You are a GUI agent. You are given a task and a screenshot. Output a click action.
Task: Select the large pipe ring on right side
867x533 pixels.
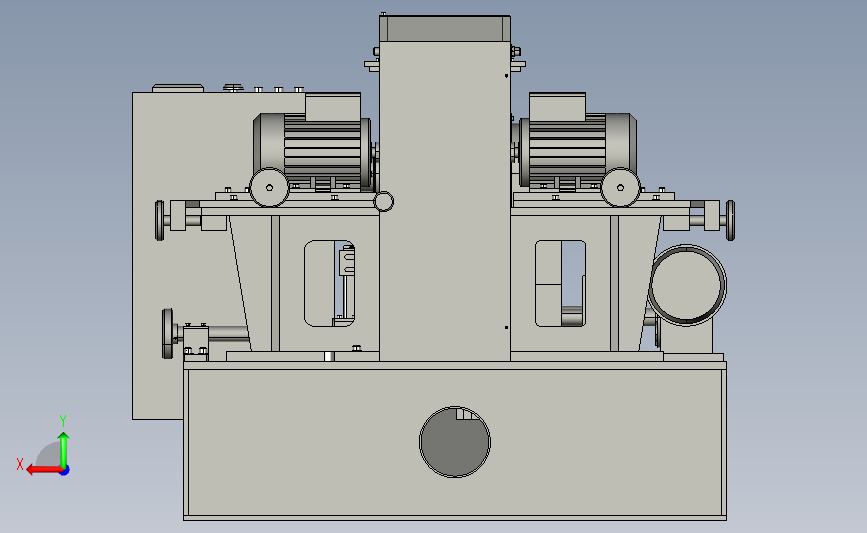[687, 285]
